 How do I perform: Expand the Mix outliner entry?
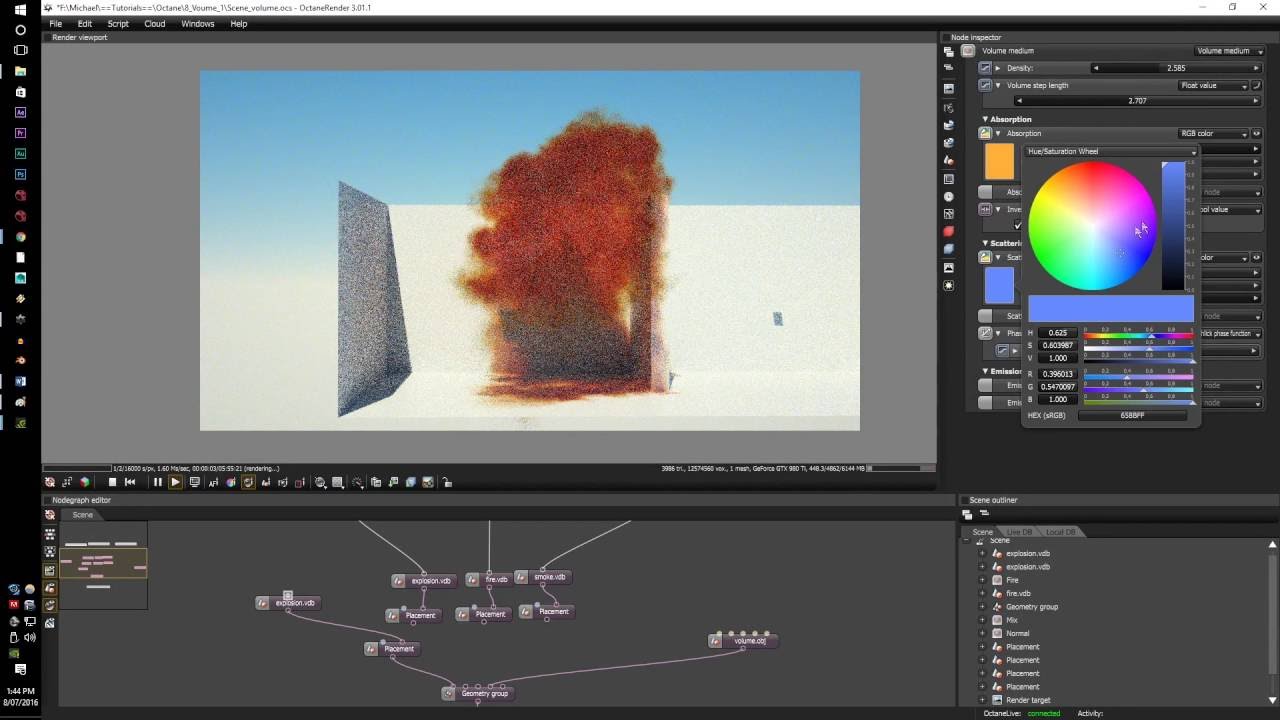982,620
